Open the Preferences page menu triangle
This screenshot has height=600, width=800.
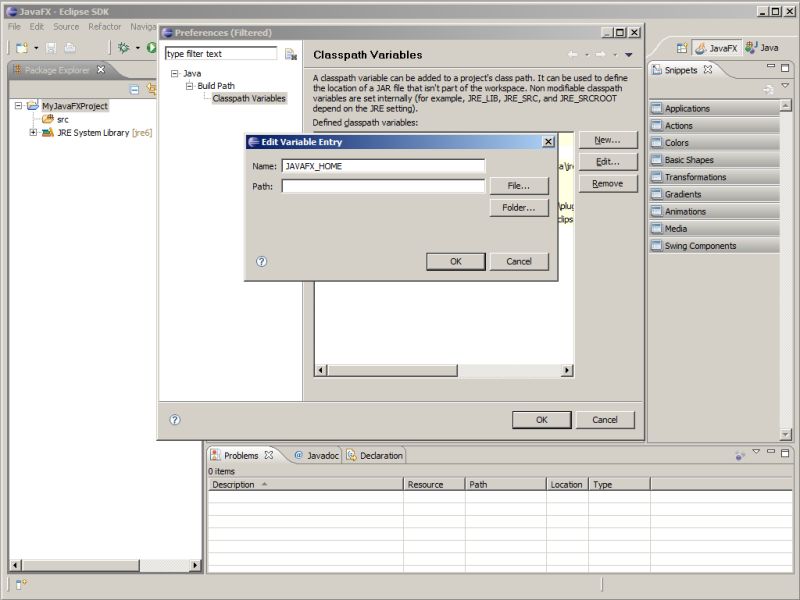point(629,55)
